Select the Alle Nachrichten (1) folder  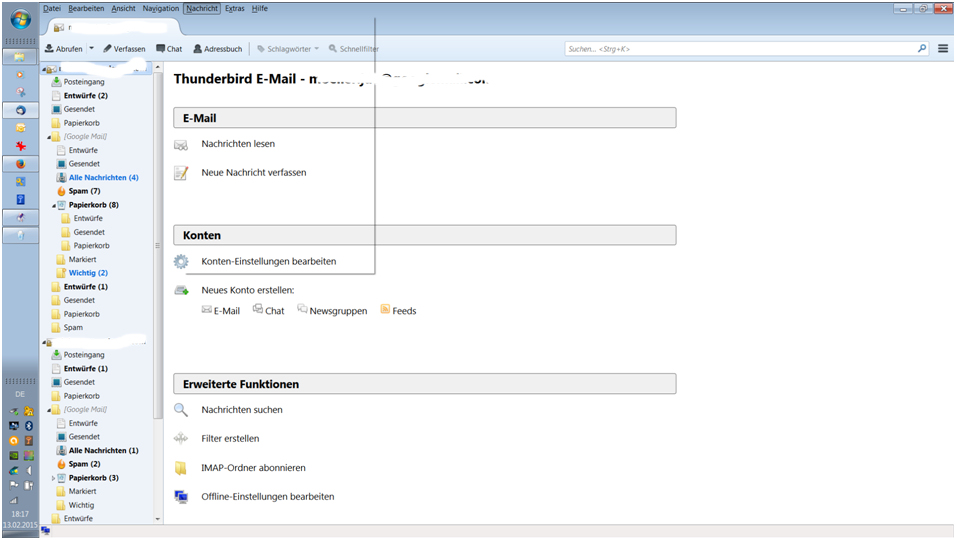coord(103,450)
